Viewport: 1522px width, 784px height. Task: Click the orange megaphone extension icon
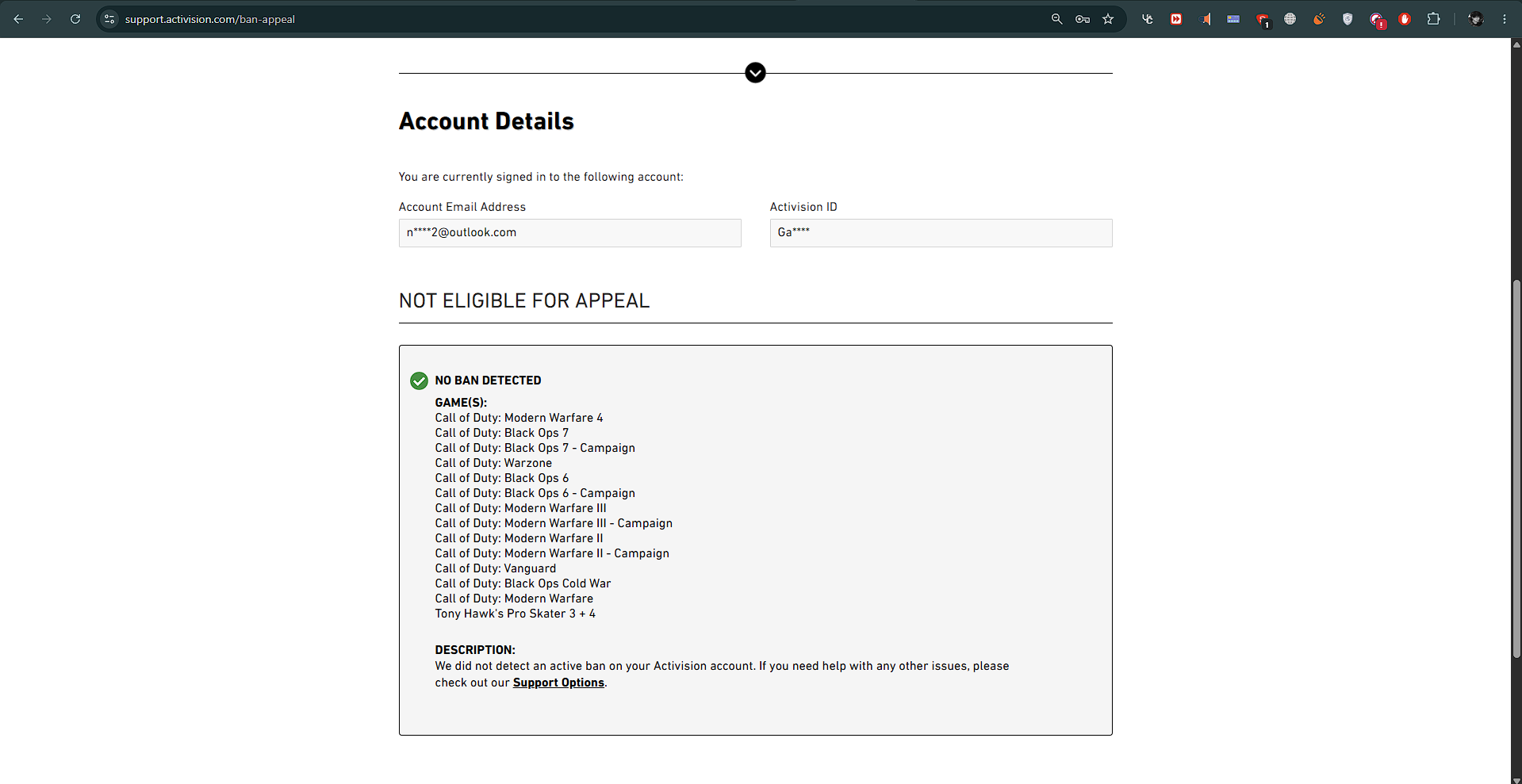[1205, 19]
